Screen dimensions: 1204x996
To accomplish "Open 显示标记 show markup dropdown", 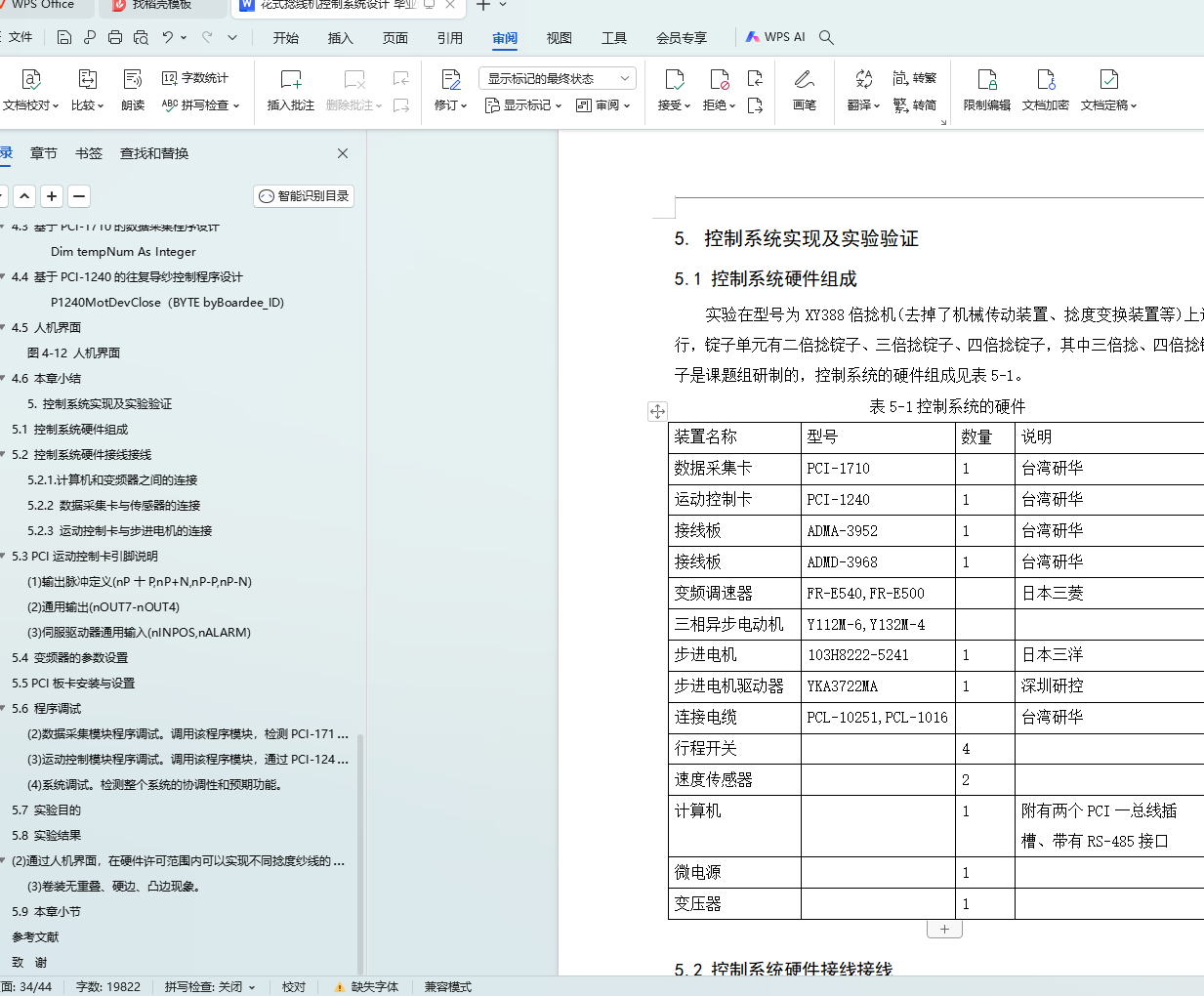I will coord(523,105).
